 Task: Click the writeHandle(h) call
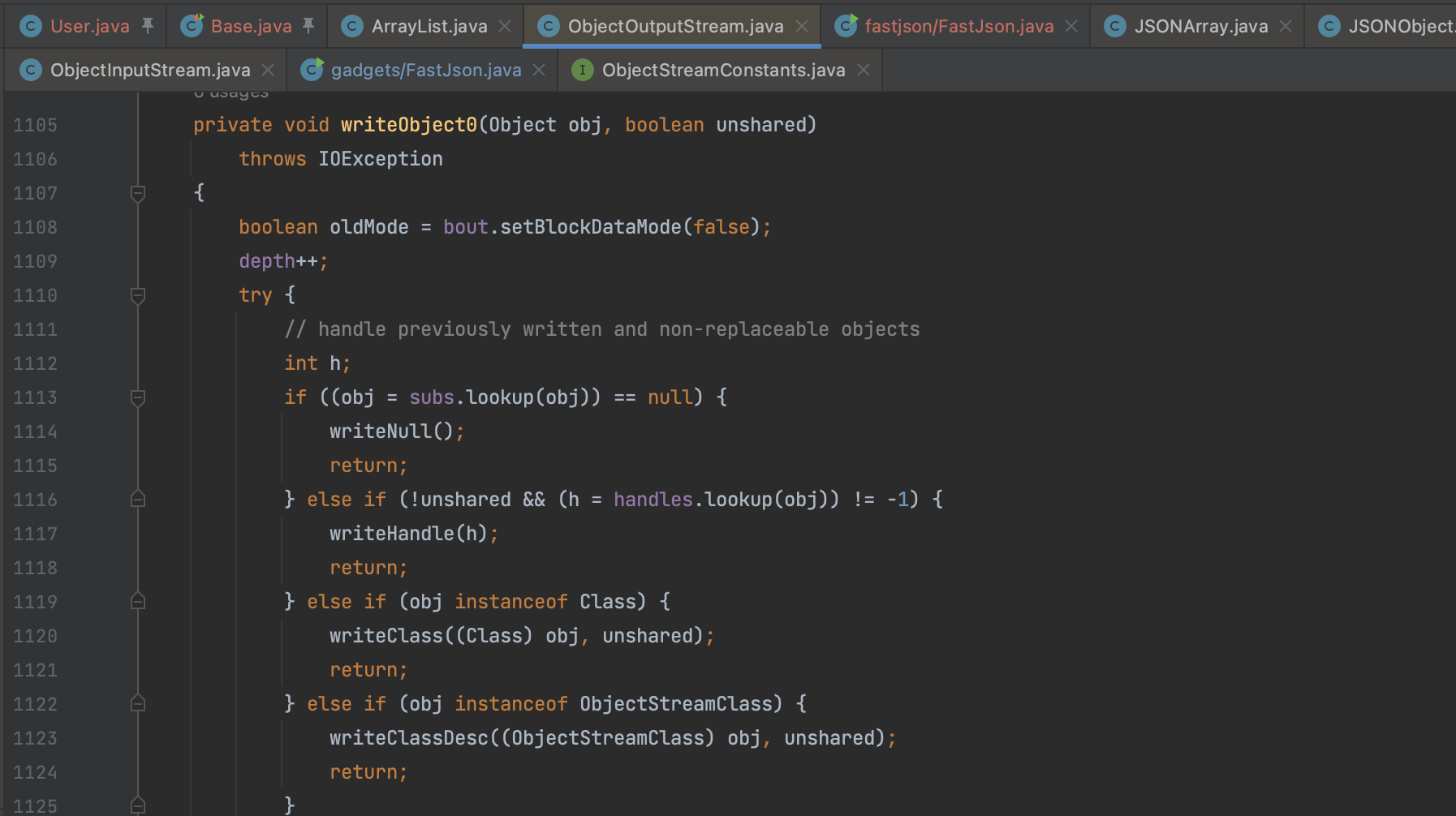point(414,534)
